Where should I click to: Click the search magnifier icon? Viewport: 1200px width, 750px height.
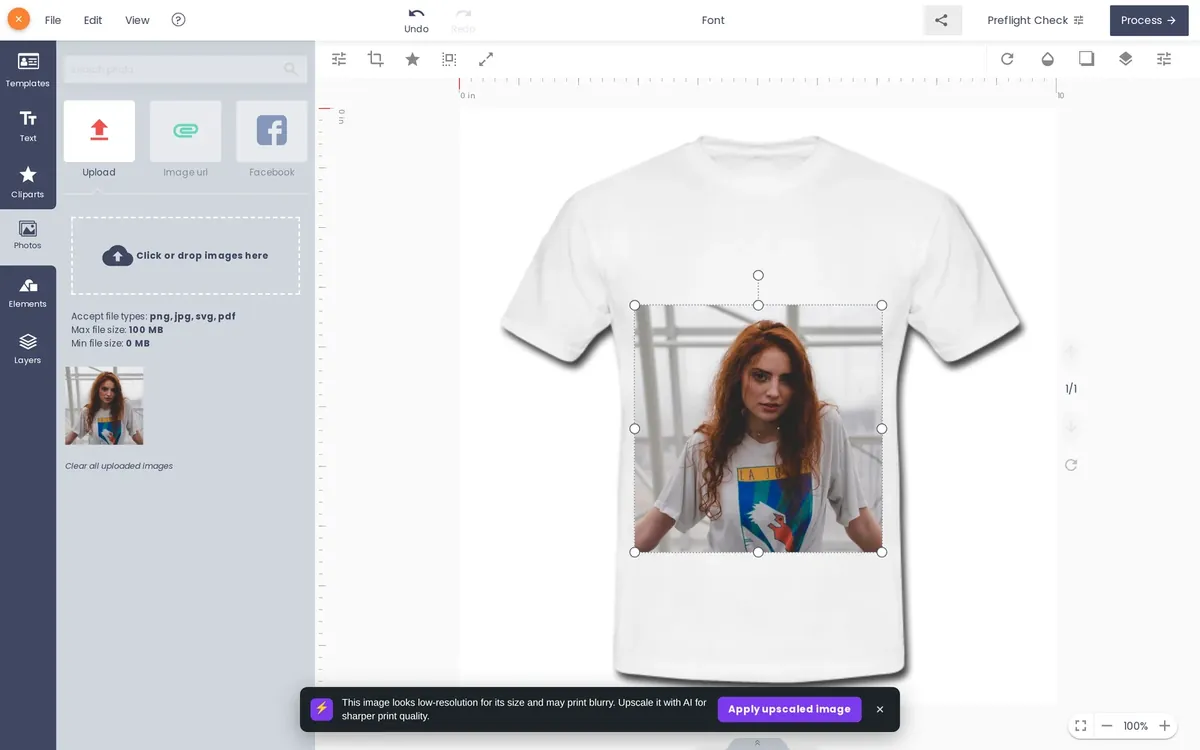pyautogui.click(x=291, y=69)
